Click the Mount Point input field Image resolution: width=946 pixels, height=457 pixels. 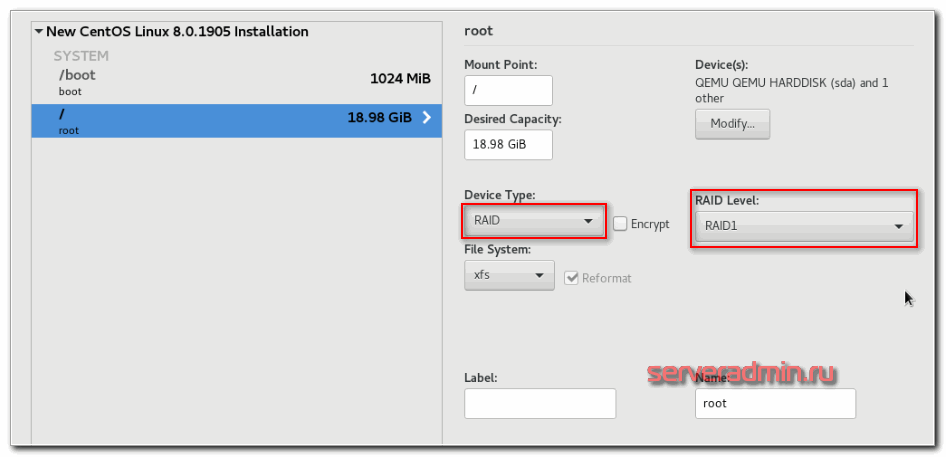click(508, 91)
